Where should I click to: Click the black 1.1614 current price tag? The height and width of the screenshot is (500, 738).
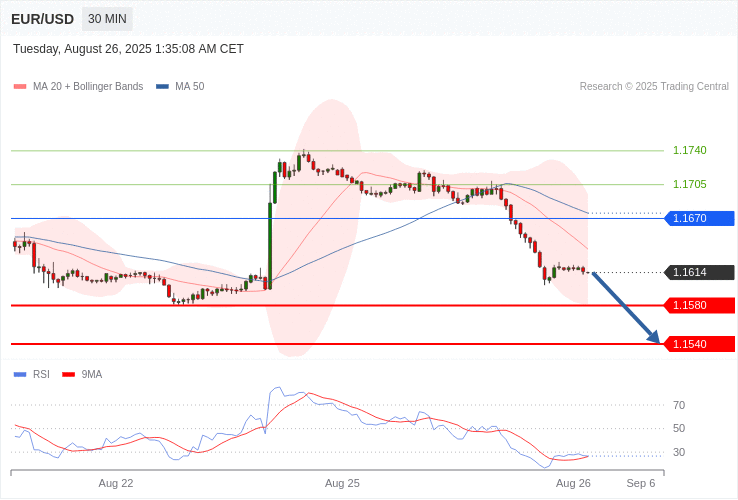pos(699,272)
